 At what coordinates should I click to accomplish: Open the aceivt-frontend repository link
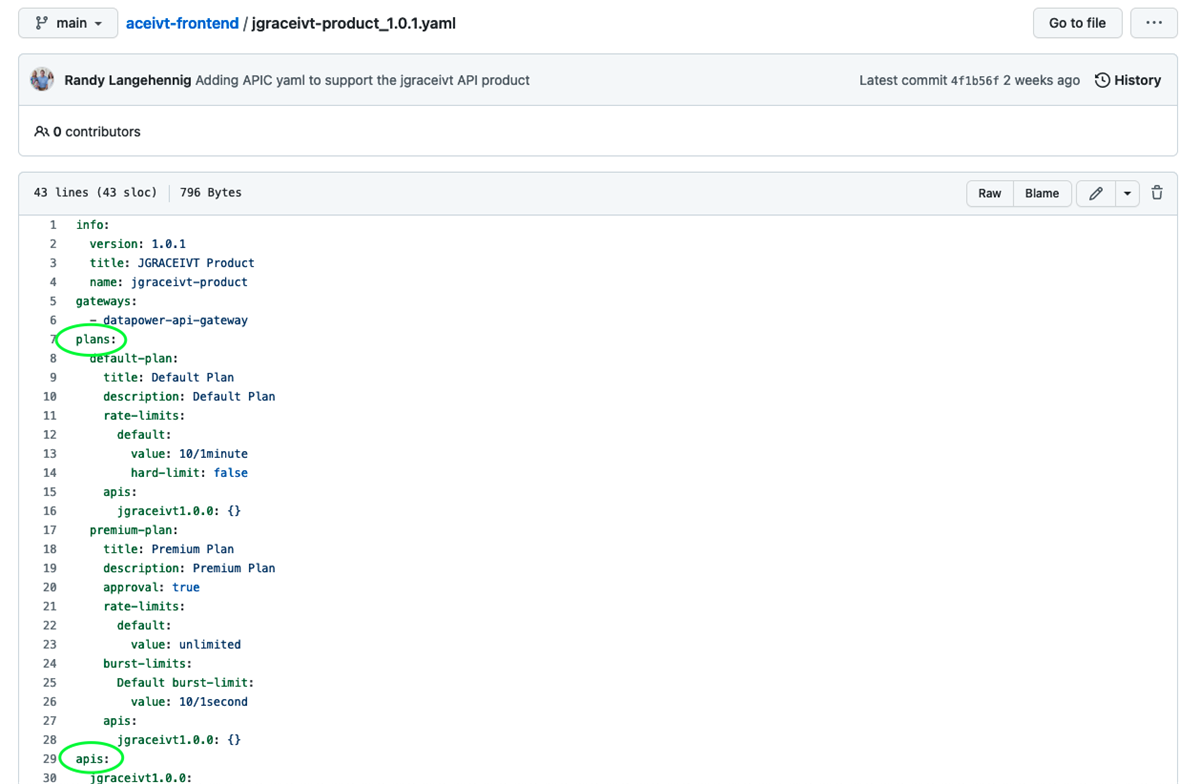(182, 23)
